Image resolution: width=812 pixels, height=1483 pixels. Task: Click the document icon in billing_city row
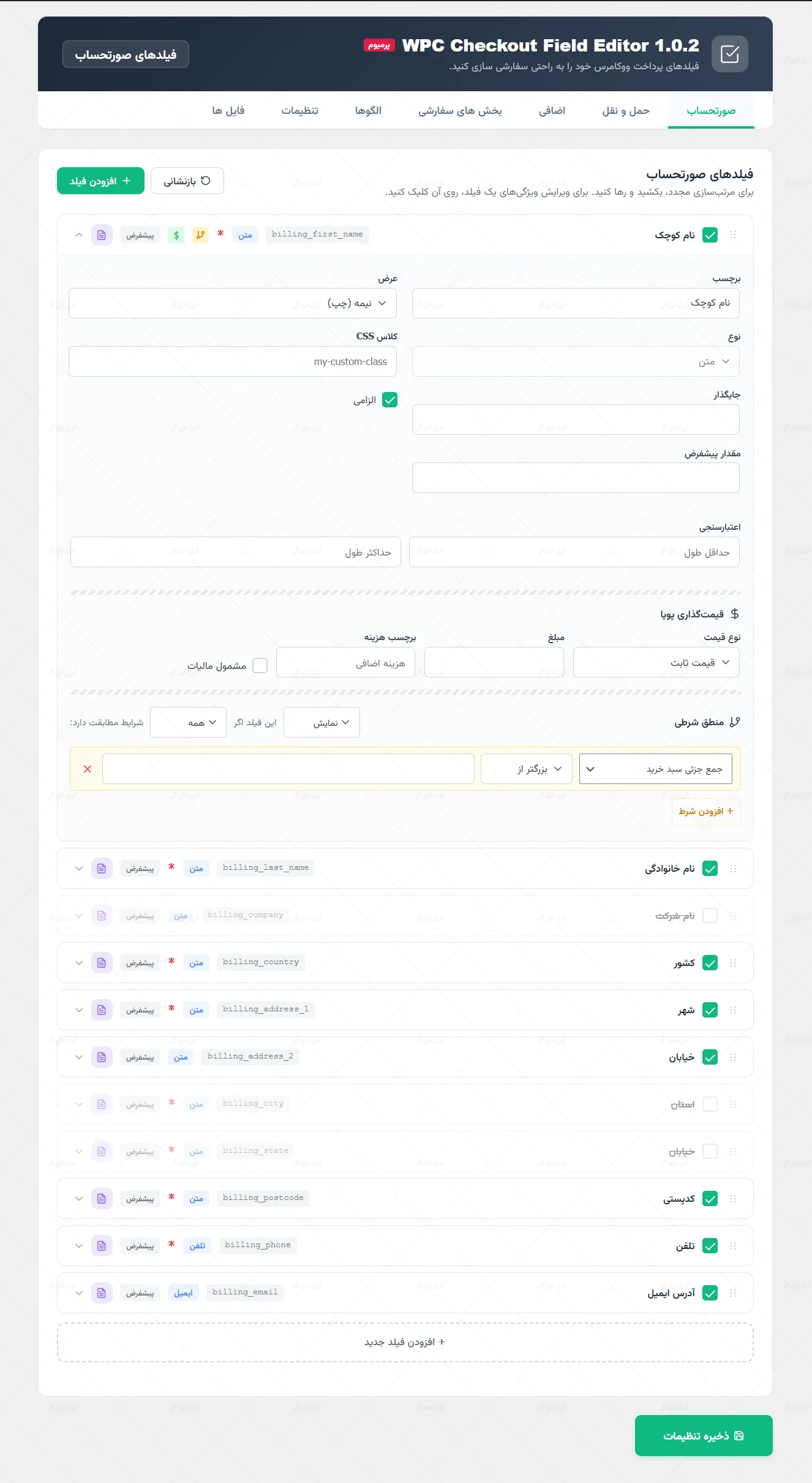click(x=102, y=1104)
